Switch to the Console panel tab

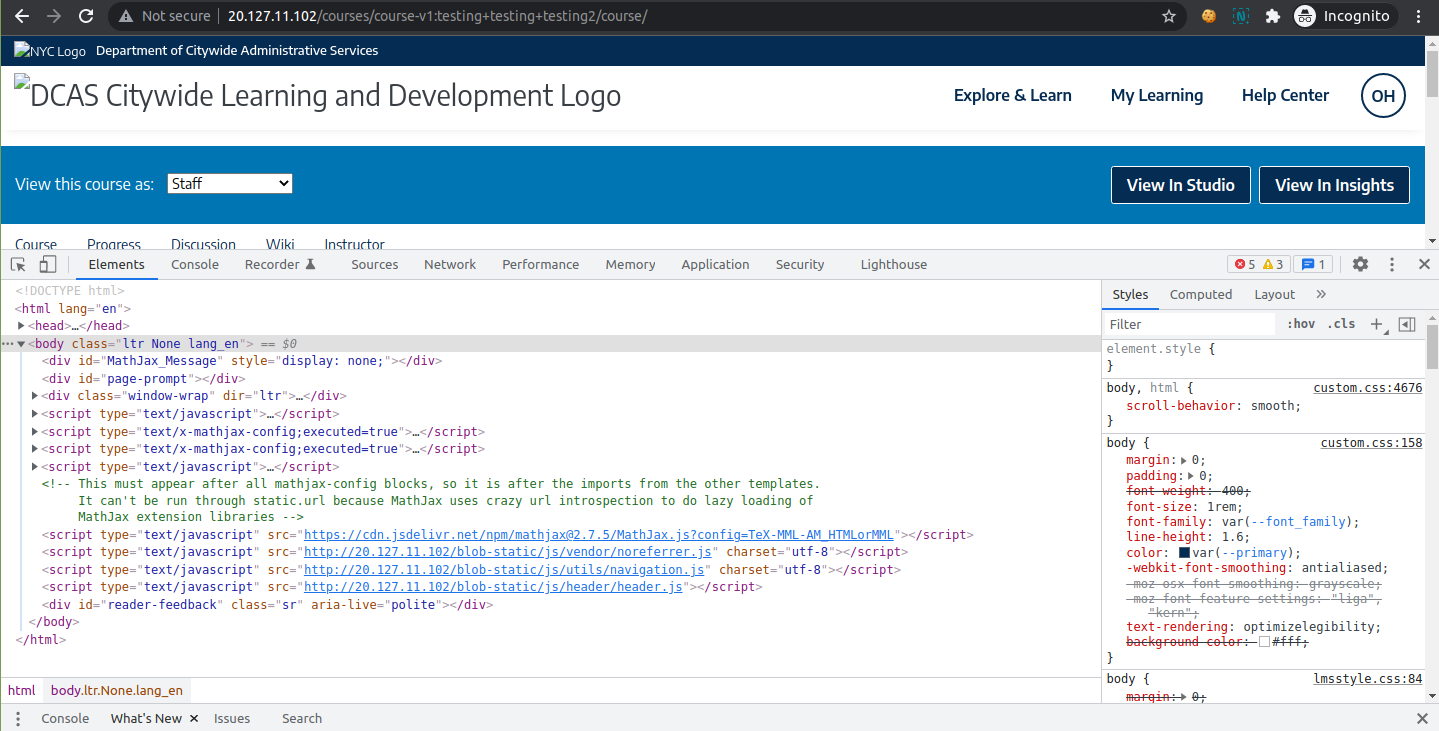click(x=195, y=264)
